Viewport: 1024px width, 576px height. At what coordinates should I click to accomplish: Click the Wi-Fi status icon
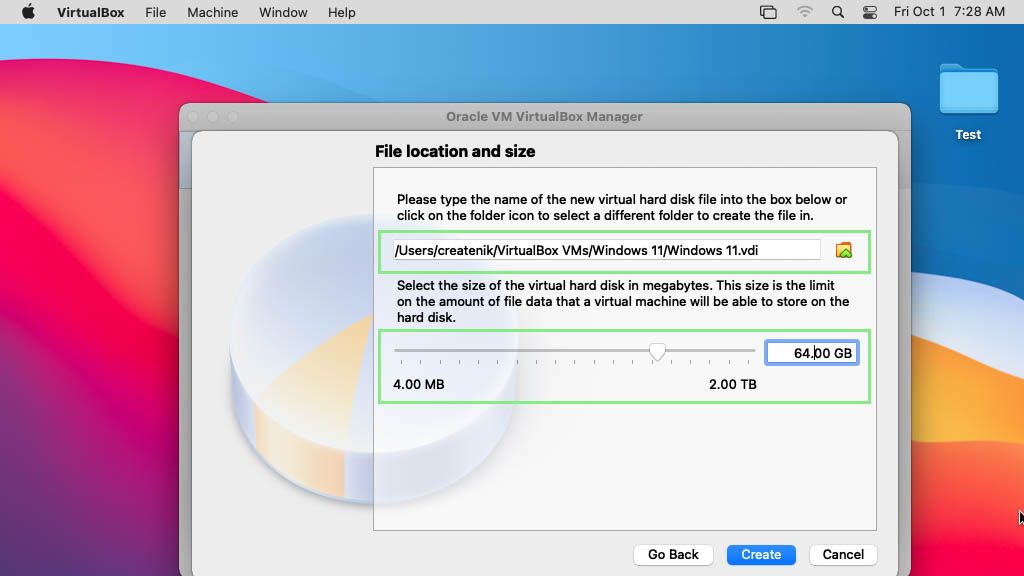(803, 12)
